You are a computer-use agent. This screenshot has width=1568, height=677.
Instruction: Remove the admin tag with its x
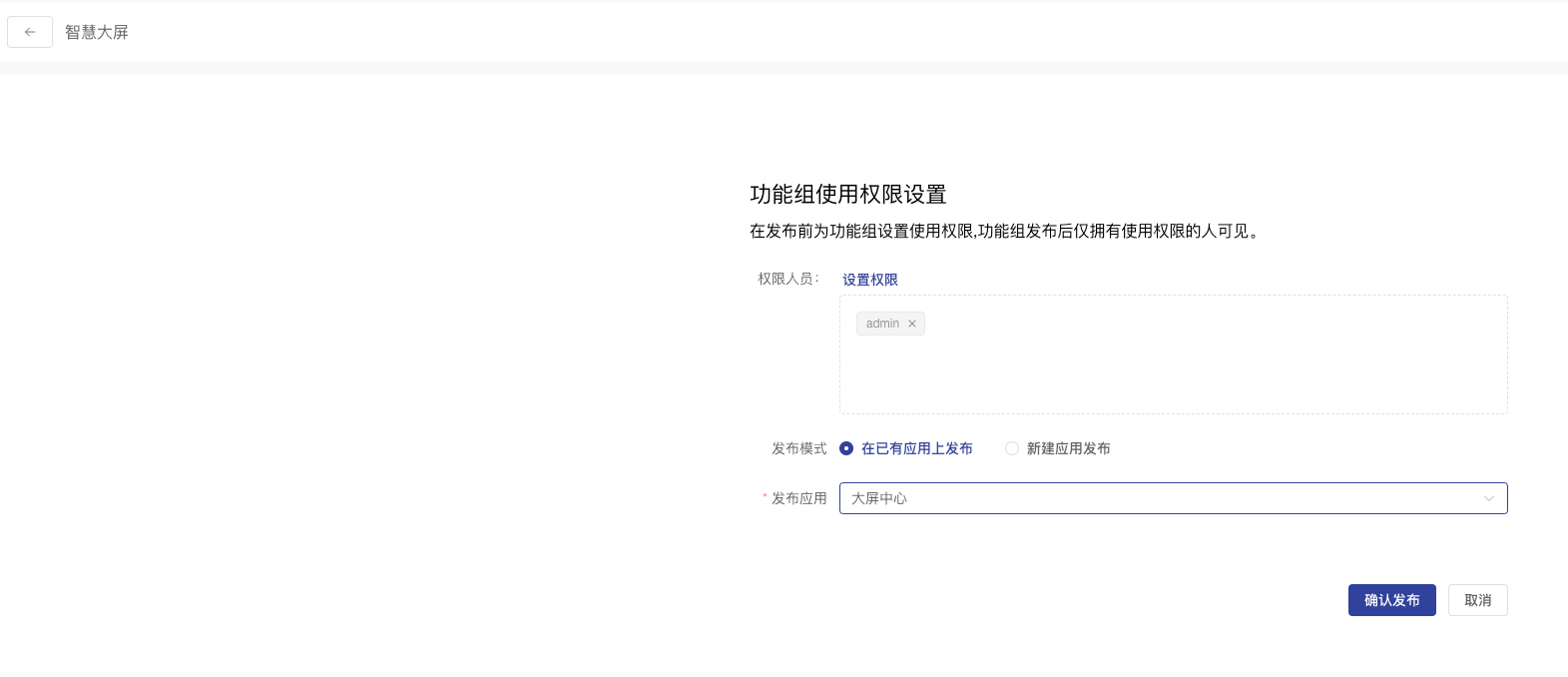pos(912,324)
